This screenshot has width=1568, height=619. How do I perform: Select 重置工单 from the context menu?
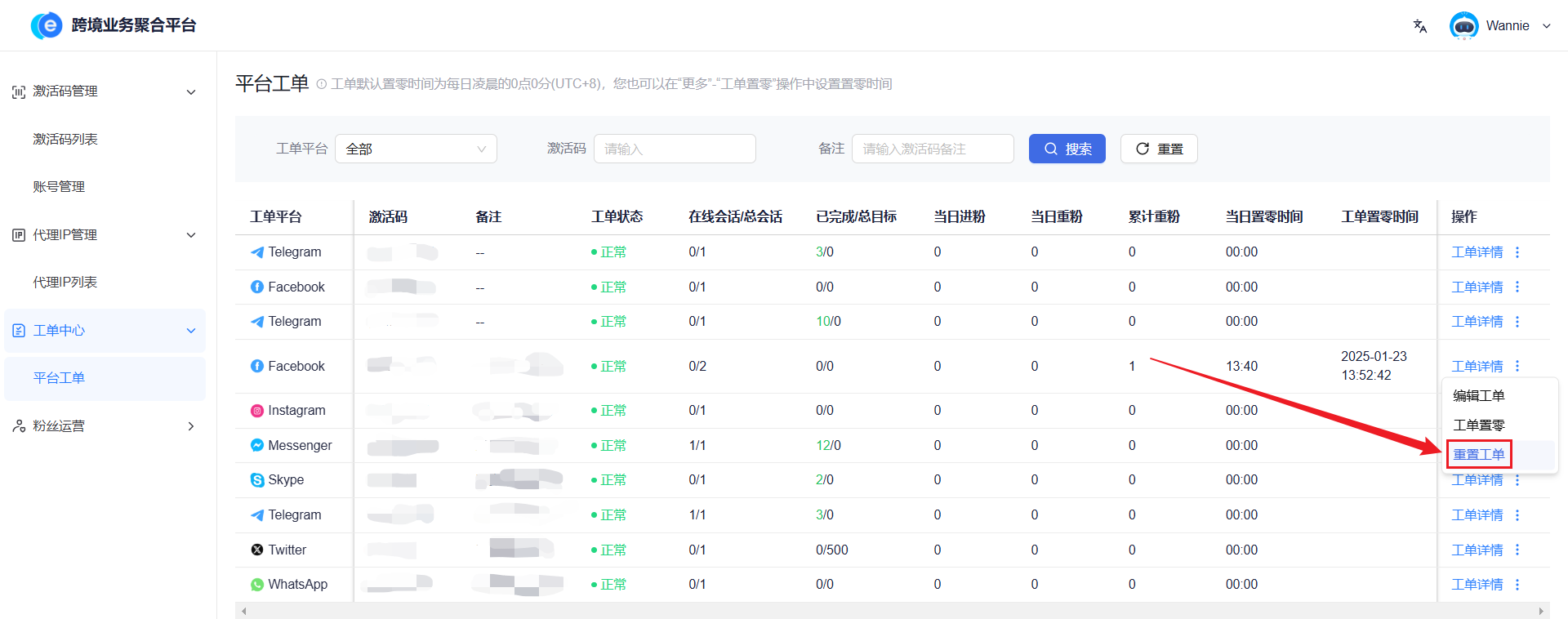pyautogui.click(x=1478, y=454)
